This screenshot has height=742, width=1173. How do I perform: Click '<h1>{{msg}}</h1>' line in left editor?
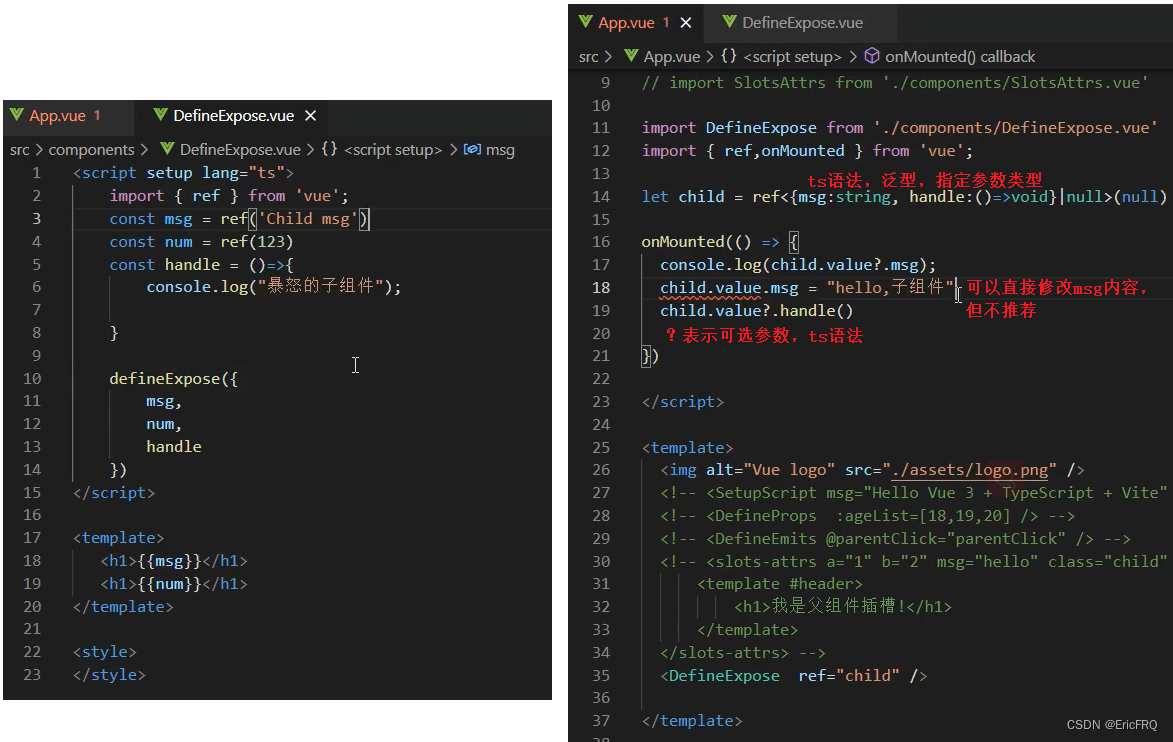[x=174, y=561]
